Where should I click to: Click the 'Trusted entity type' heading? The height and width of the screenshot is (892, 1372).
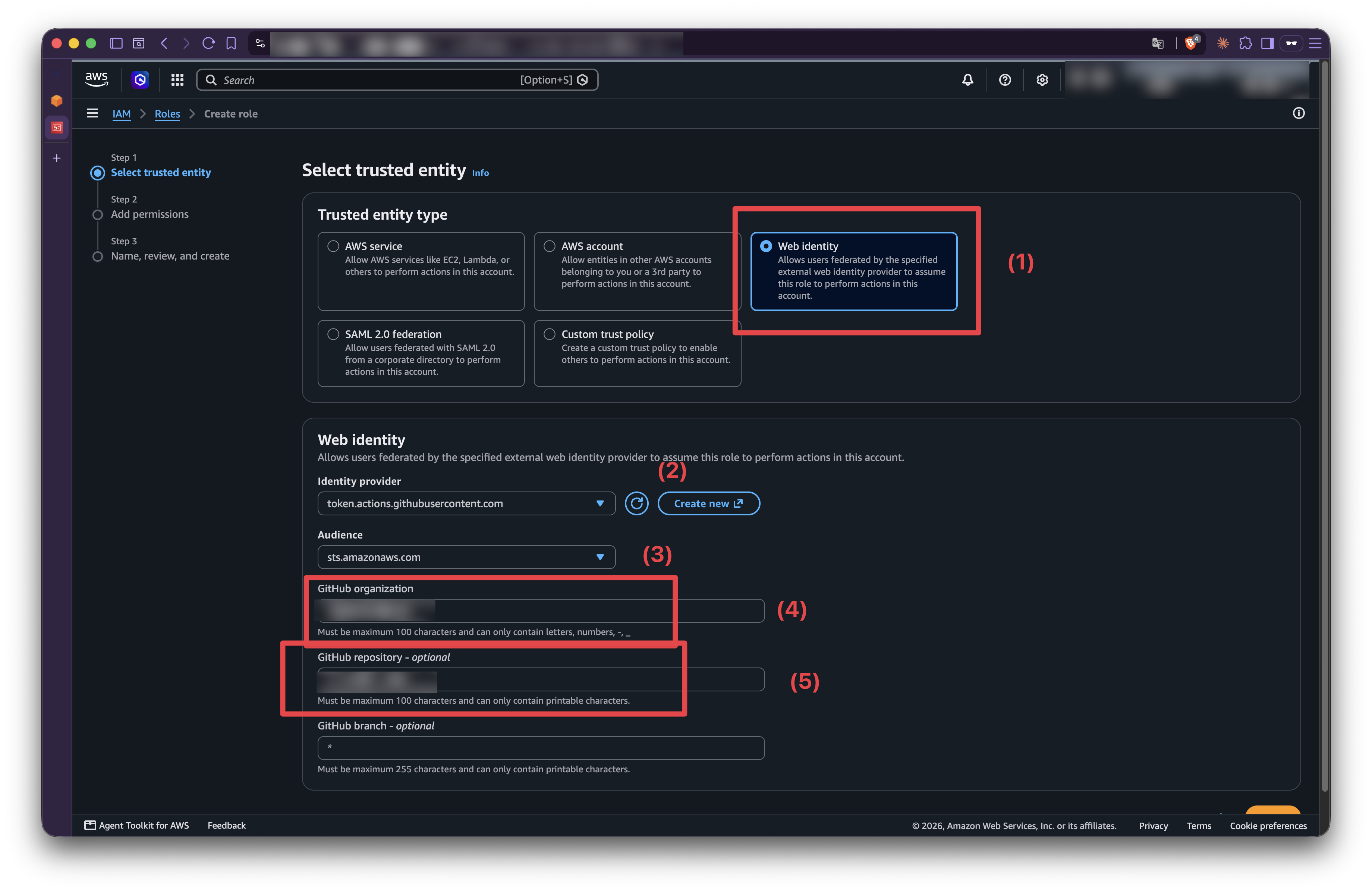click(x=382, y=214)
